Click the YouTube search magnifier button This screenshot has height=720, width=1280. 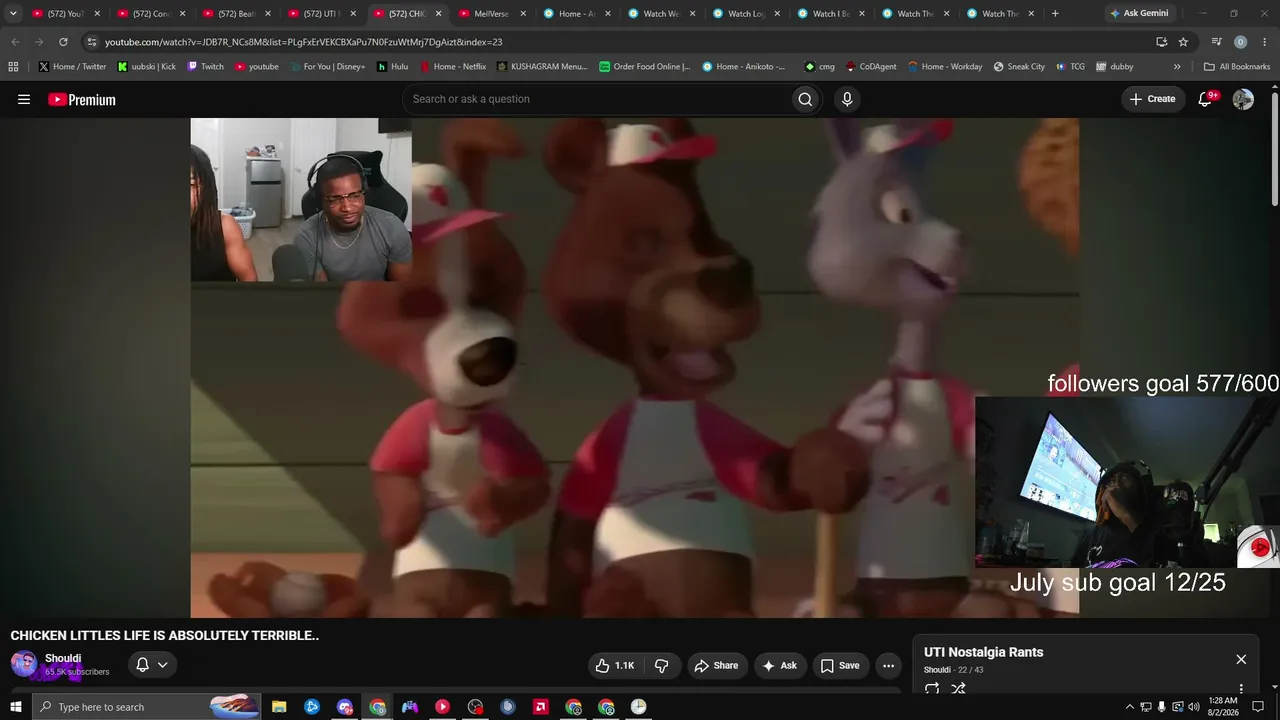[805, 99]
